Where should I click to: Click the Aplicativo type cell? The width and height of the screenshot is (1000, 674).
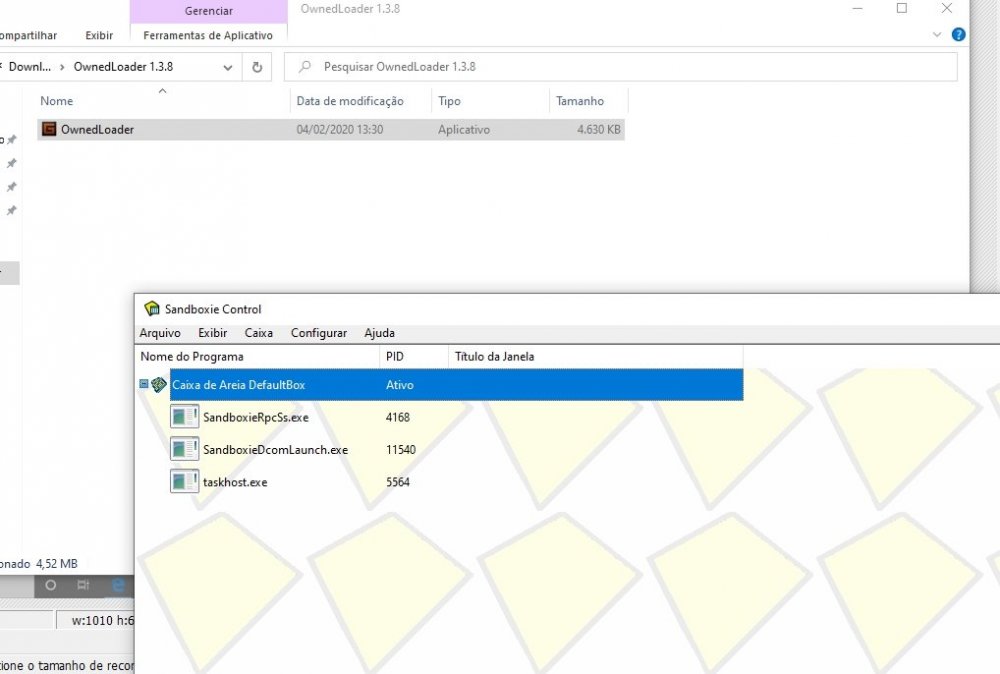(464, 129)
